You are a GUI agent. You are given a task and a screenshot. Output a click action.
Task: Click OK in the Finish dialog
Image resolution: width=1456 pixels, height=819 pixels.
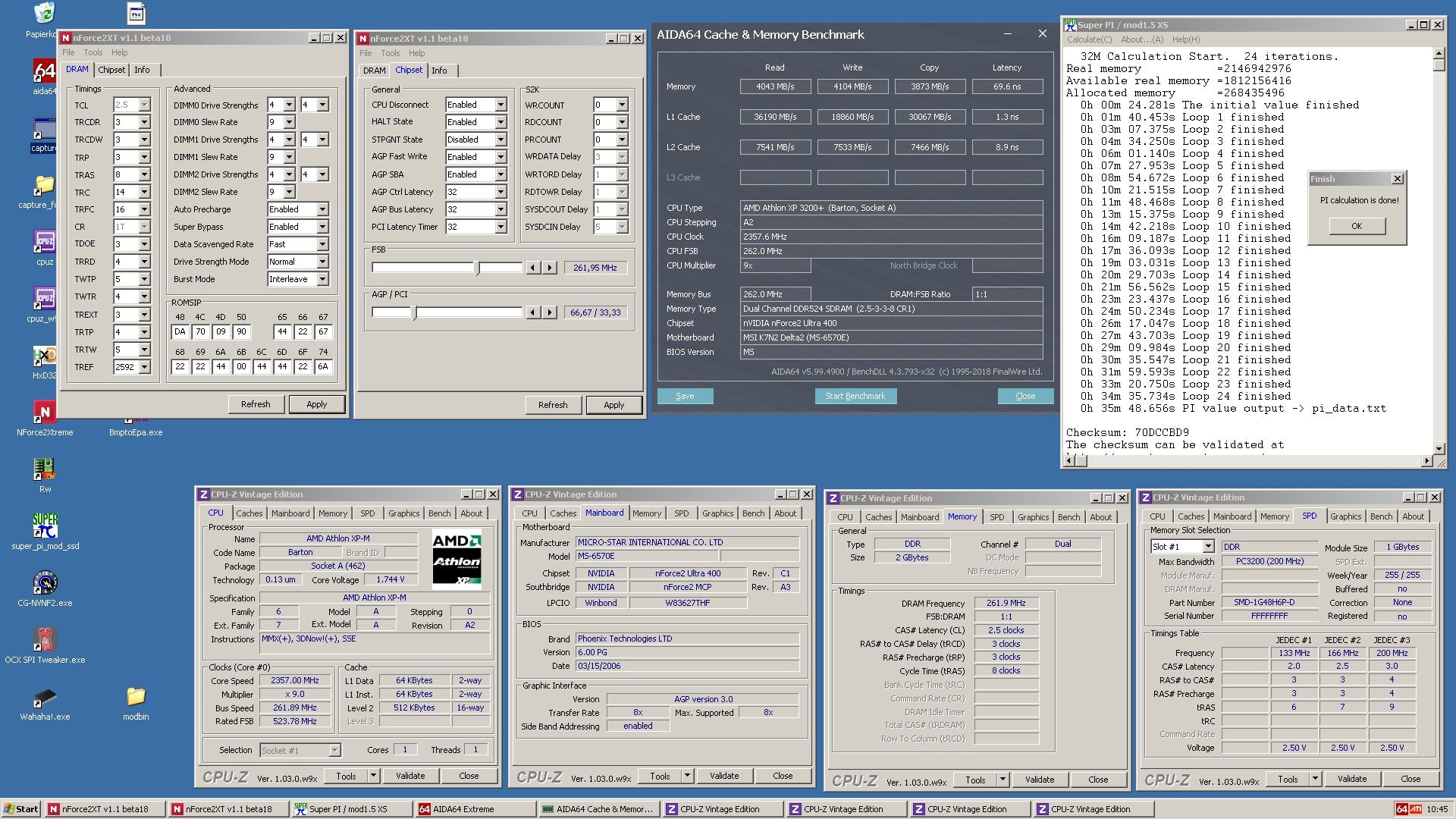(1357, 226)
